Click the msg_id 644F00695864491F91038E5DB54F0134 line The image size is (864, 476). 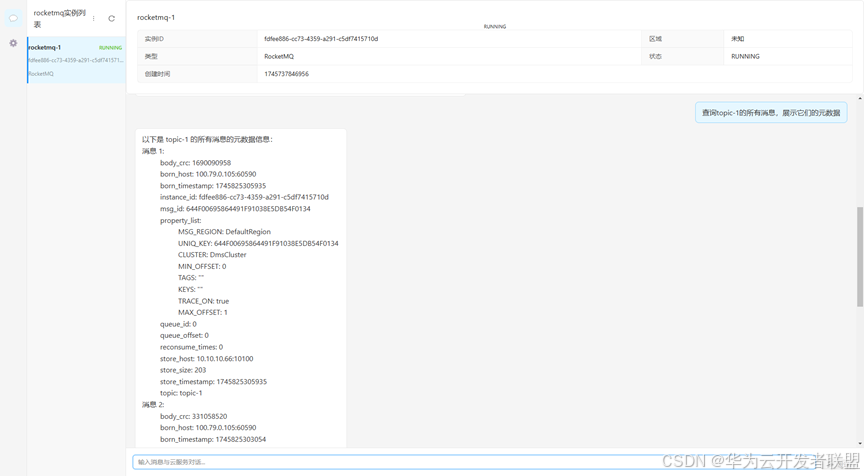coord(235,209)
